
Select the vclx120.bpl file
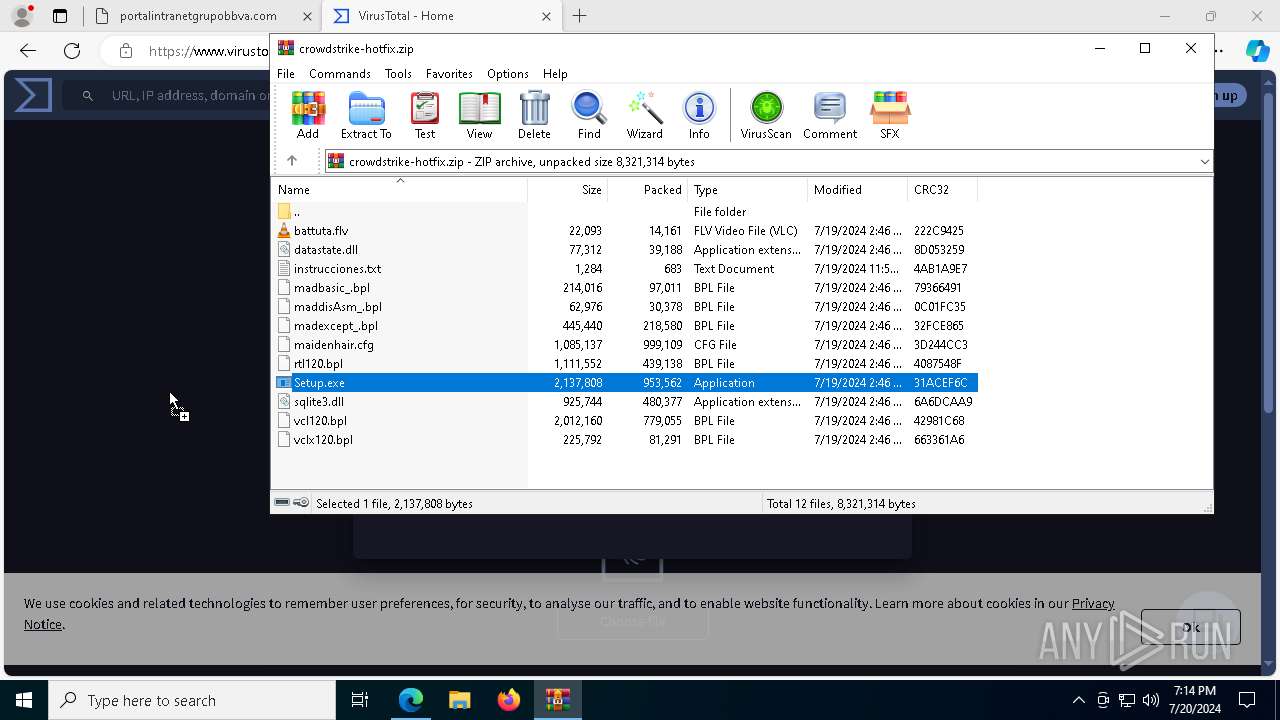tap(626, 440)
